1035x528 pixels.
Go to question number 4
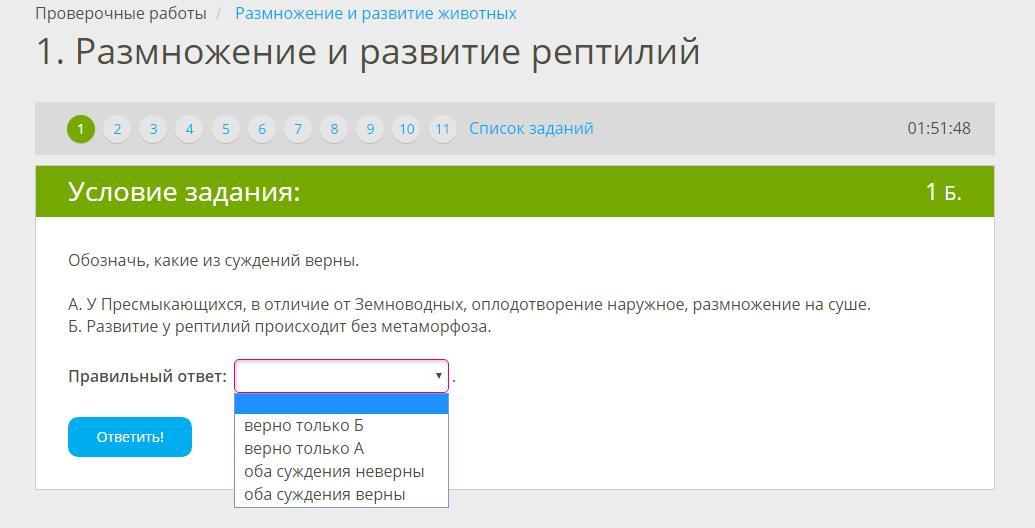[189, 129]
